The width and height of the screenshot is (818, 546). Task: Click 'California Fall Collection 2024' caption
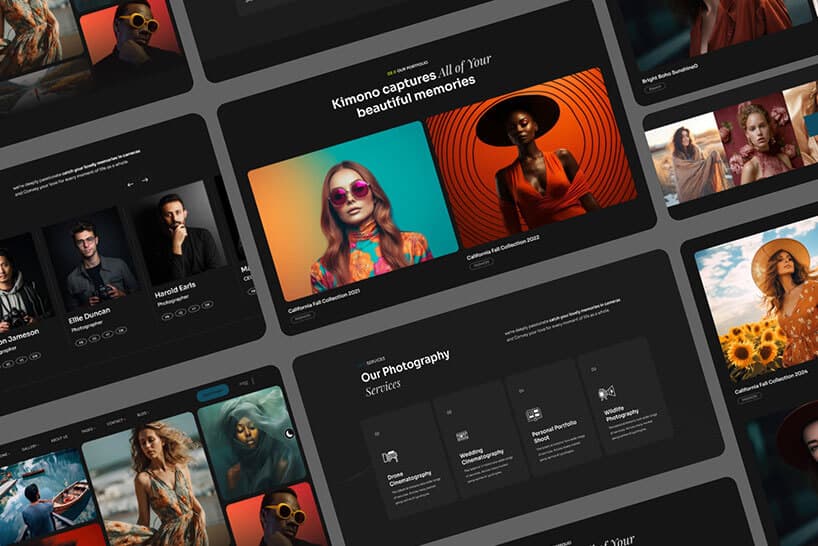pyautogui.click(x=771, y=382)
